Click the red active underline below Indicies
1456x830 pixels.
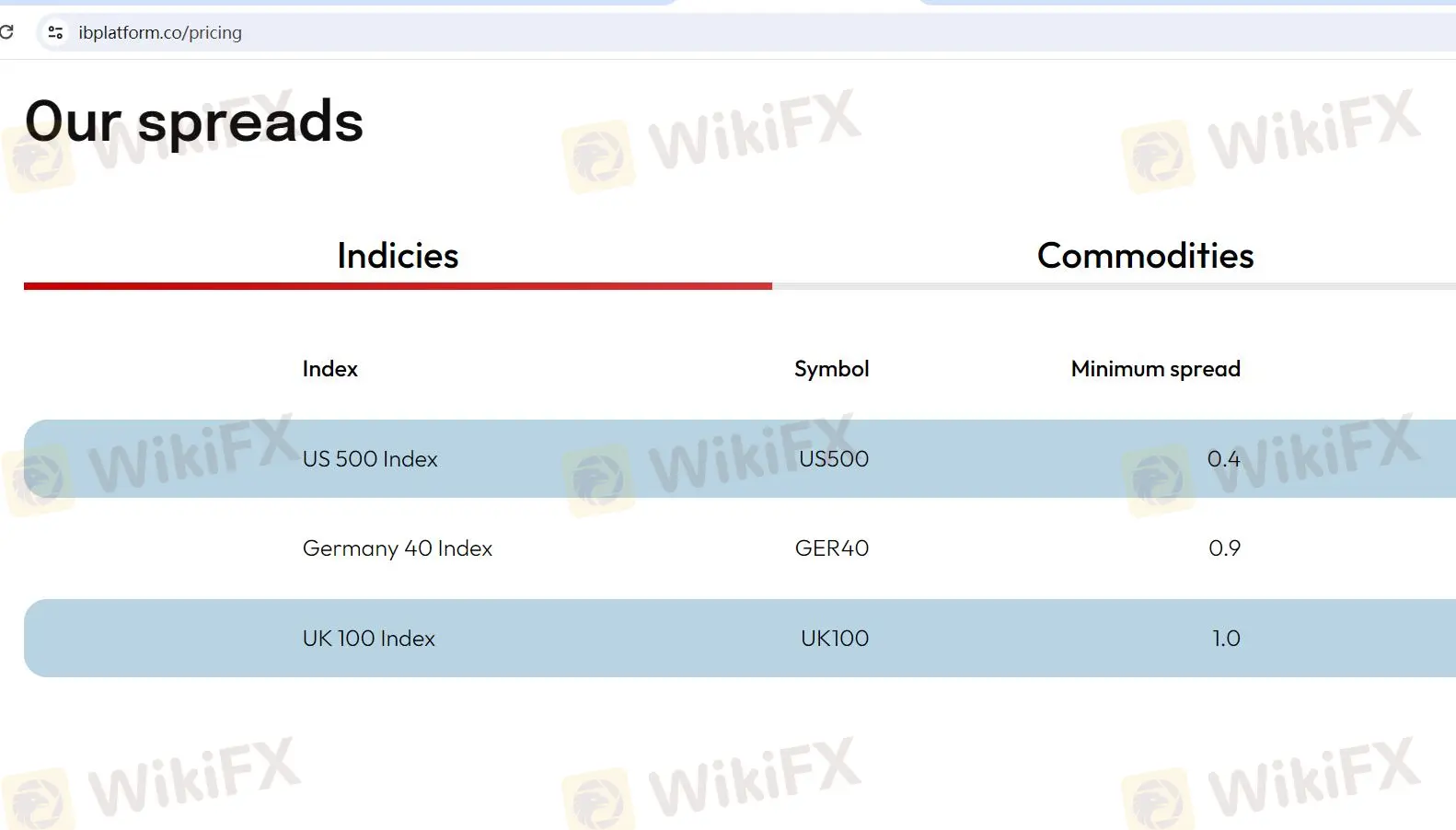tap(398, 286)
